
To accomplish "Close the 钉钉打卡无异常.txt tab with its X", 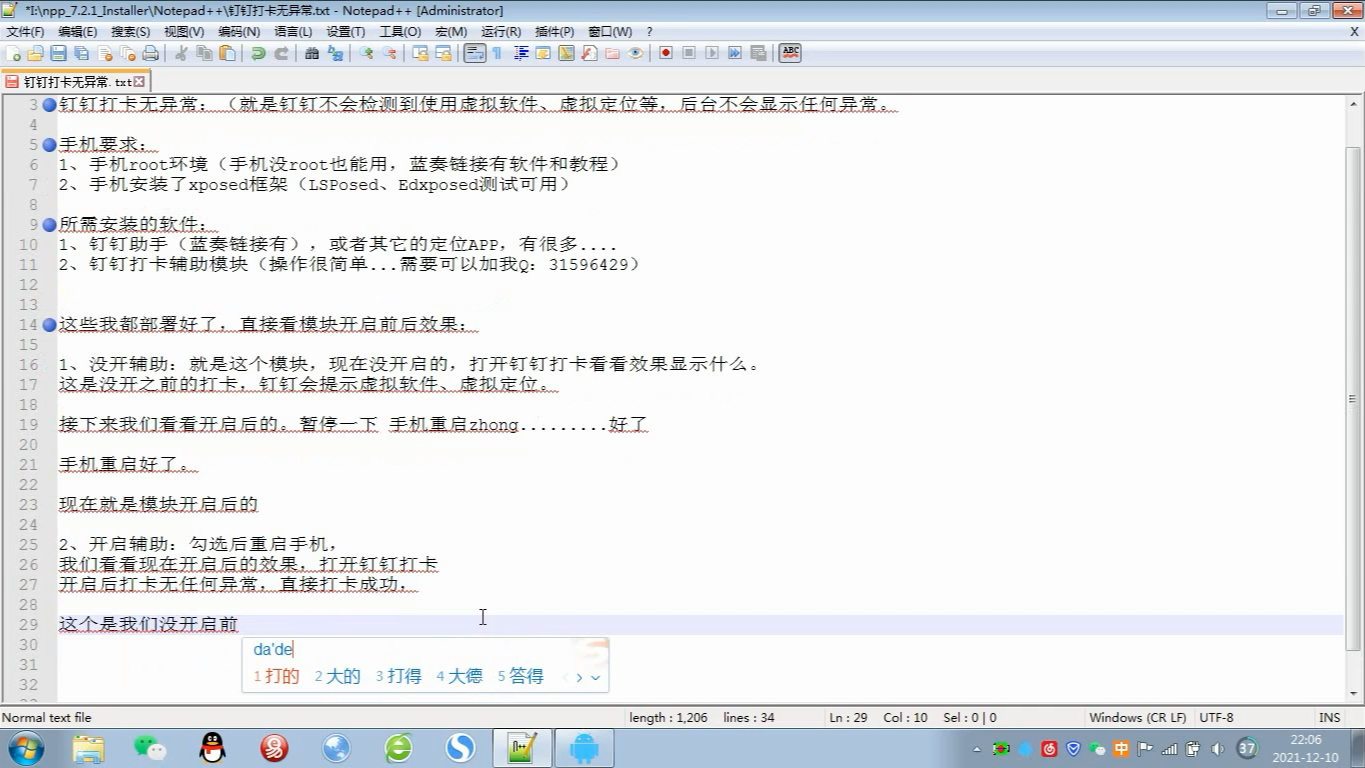I will tap(139, 82).
